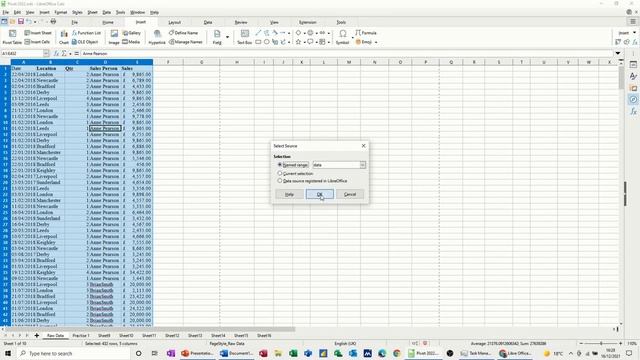Image resolution: width=640 pixels, height=360 pixels.
Task: Undo the last action
Action: tap(29, 22)
